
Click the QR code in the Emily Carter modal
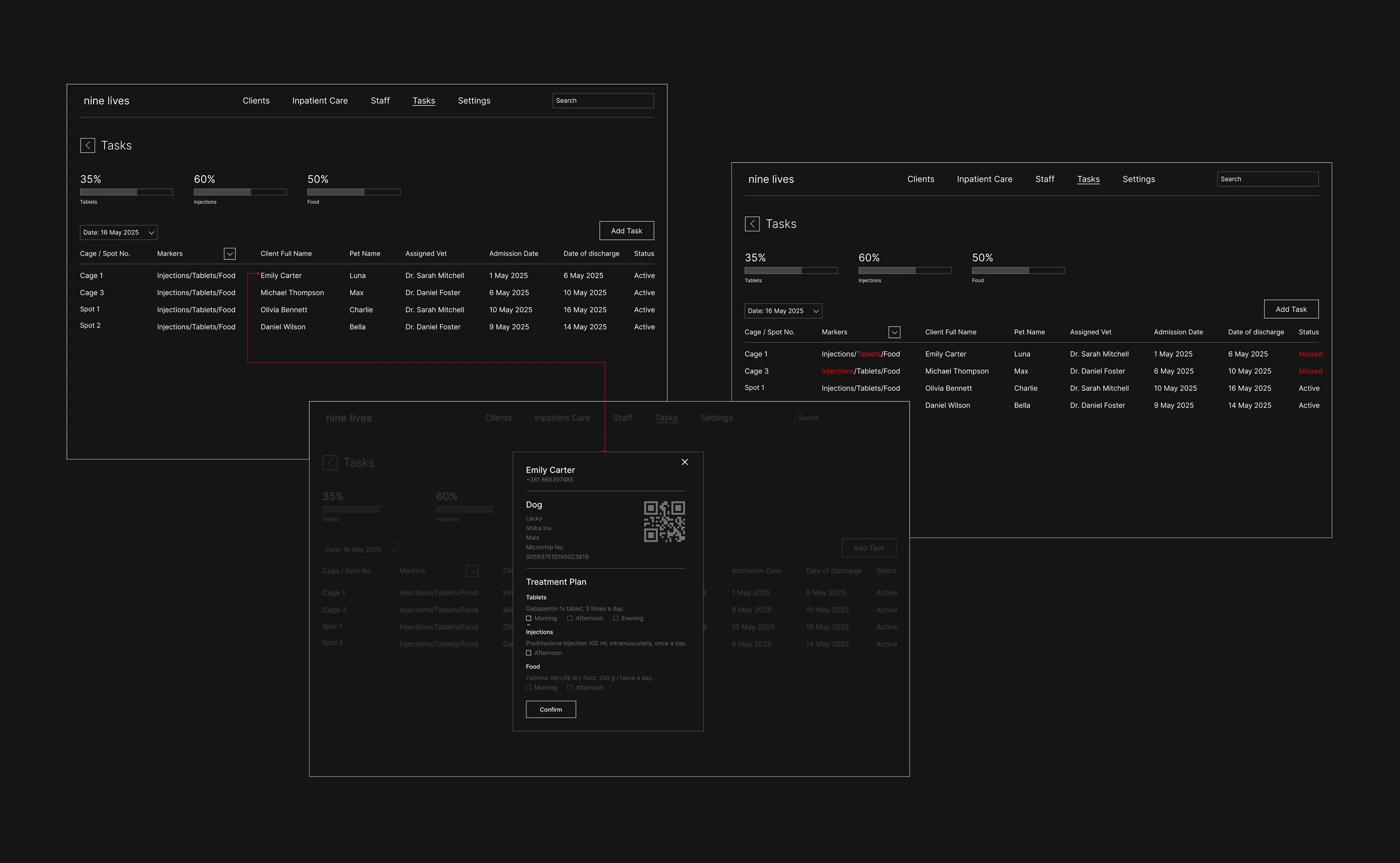point(664,522)
